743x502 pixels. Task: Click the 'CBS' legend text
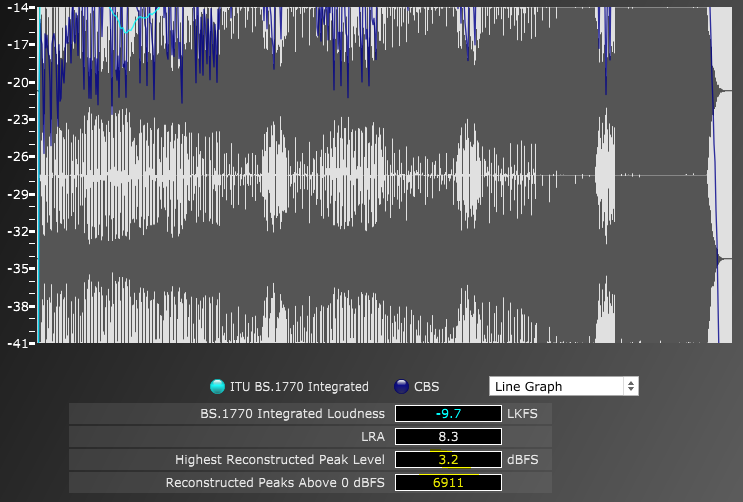point(426,387)
